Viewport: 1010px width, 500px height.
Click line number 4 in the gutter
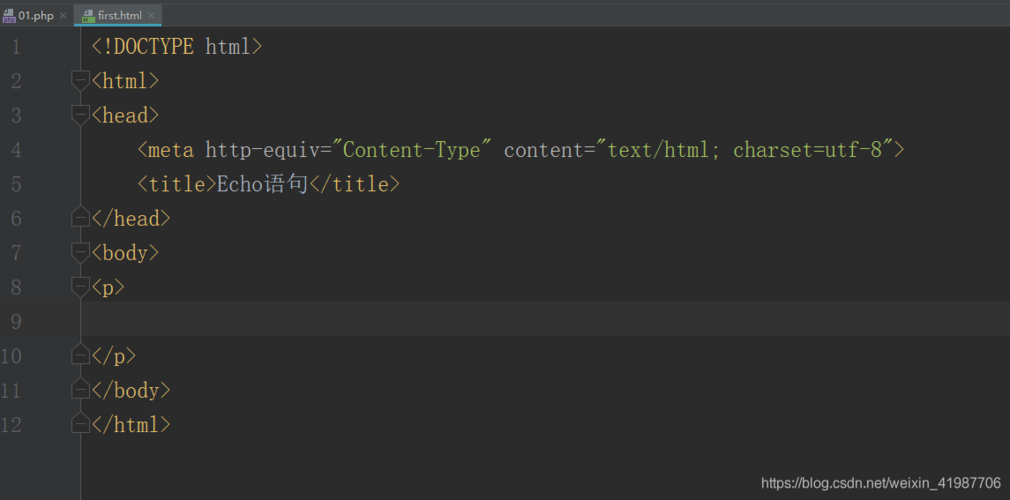[x=16, y=150]
